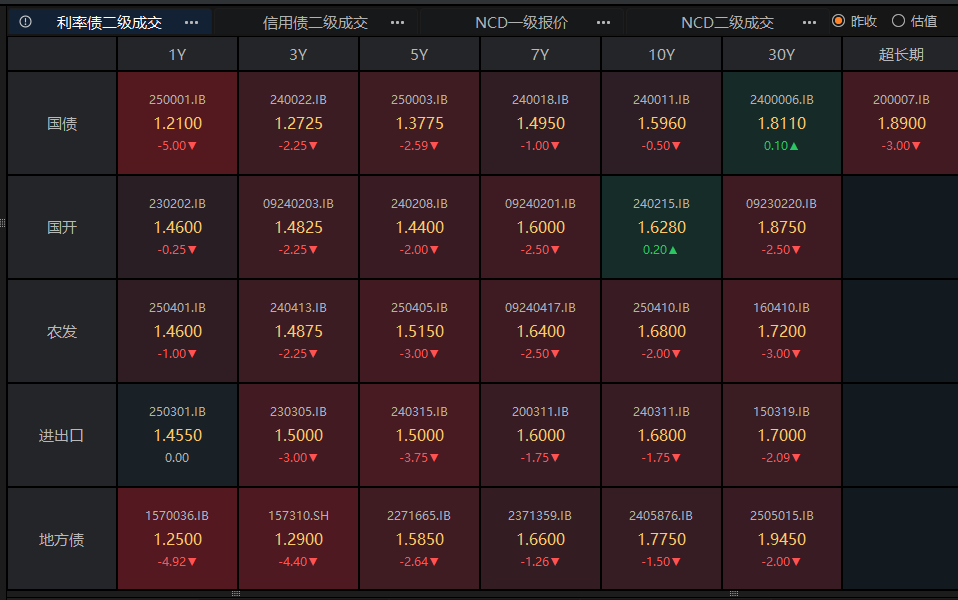This screenshot has width=958, height=600.
Task: Click the 超长期 column header
Action: click(900, 55)
